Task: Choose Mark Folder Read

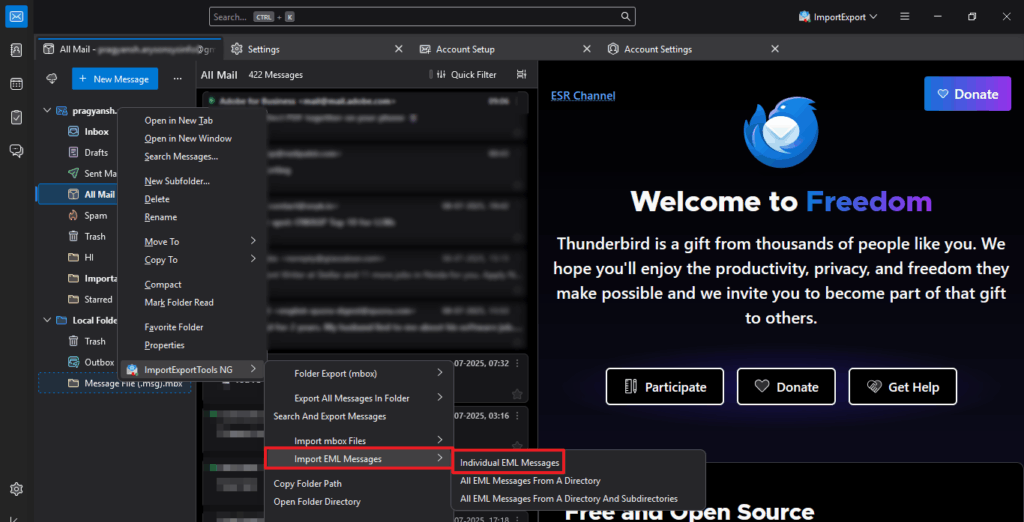Action: pyautogui.click(x=179, y=302)
